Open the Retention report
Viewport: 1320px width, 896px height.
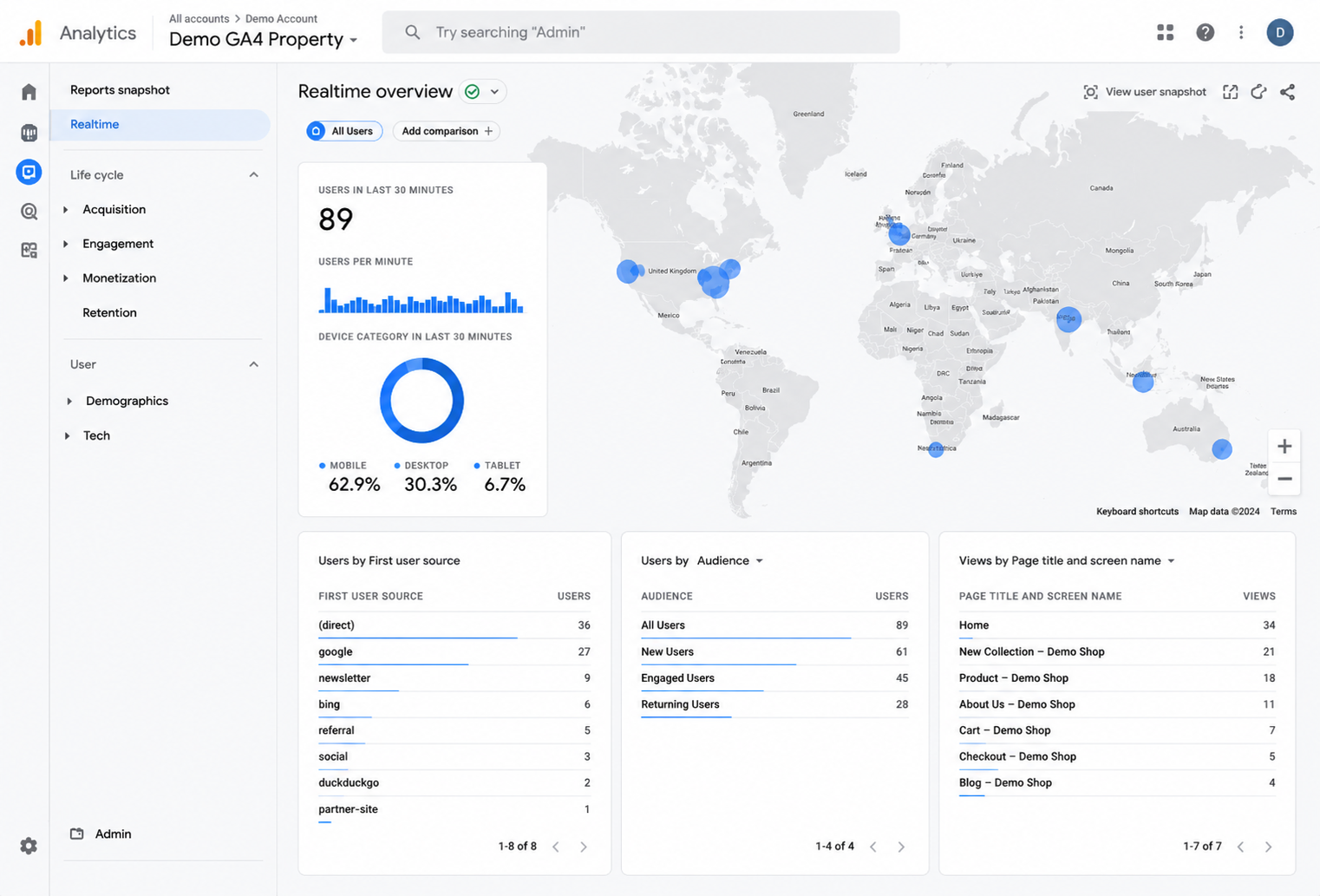(x=109, y=313)
